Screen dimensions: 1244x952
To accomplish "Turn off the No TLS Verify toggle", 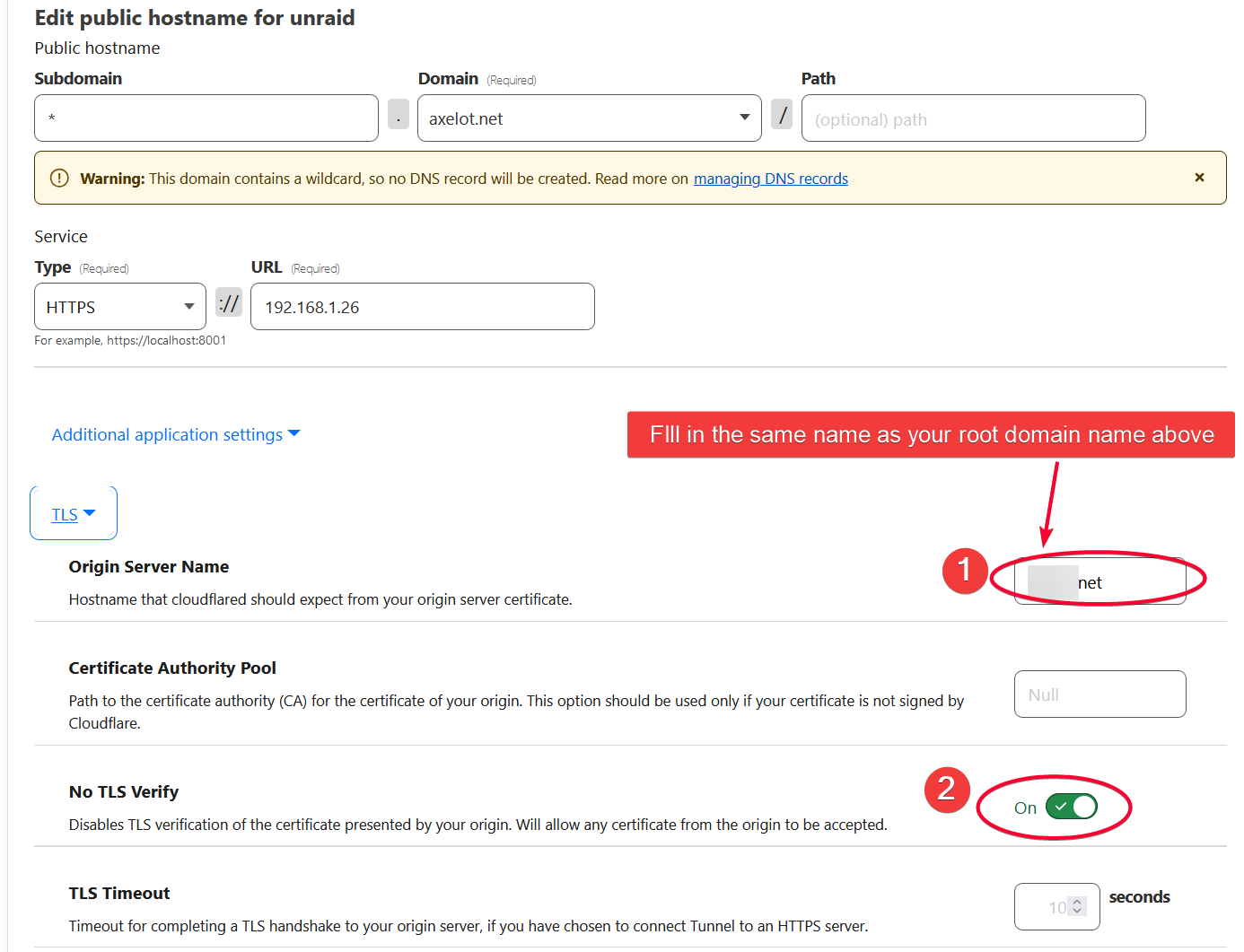I will pos(1072,807).
